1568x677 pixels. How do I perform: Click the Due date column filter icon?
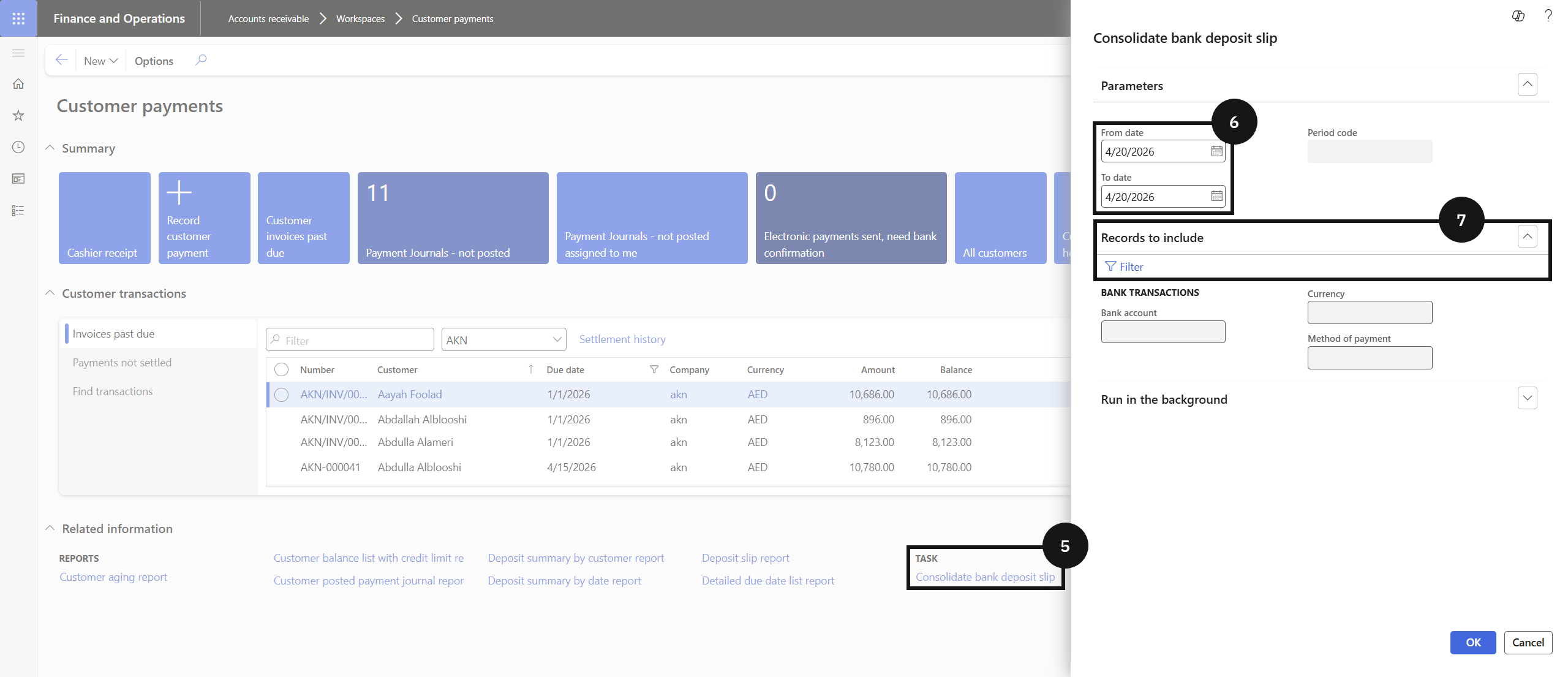[654, 369]
